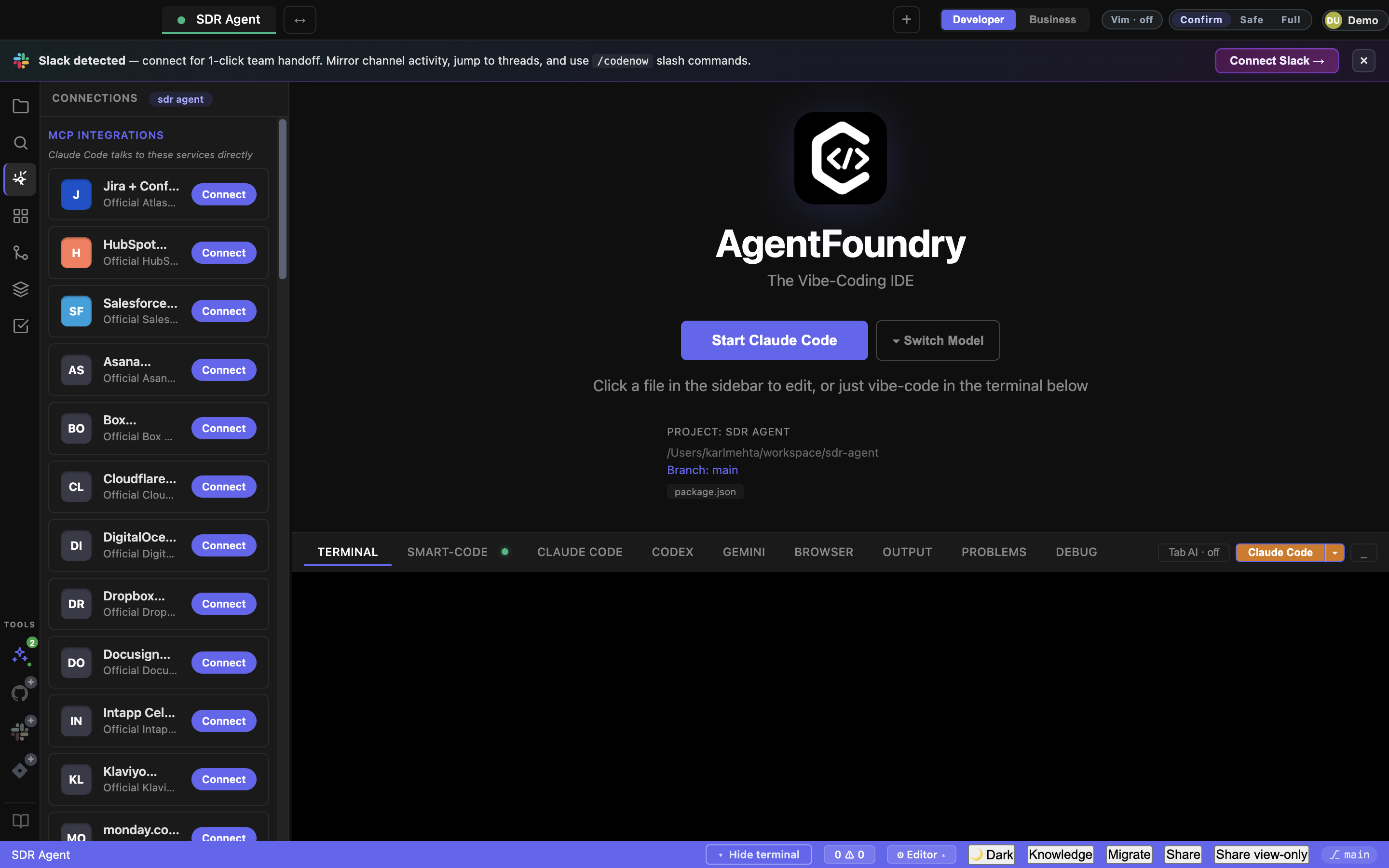The height and width of the screenshot is (868, 1389).
Task: Click the DO Docusign integration icon
Action: (x=76, y=663)
